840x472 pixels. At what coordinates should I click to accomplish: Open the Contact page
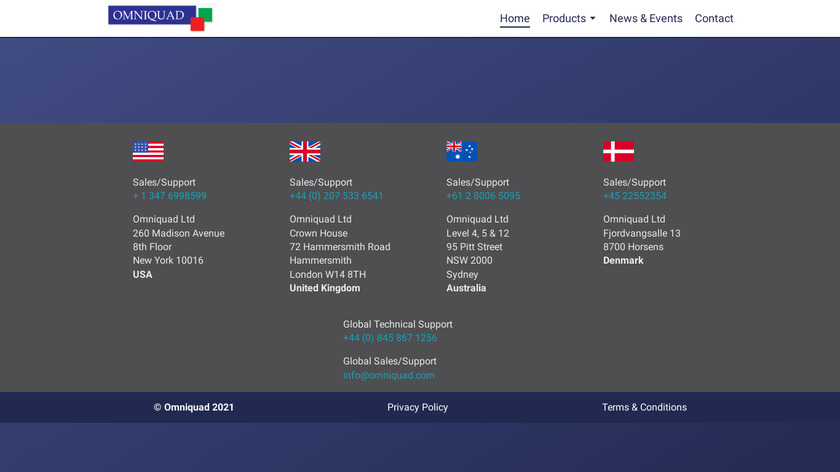tap(714, 18)
